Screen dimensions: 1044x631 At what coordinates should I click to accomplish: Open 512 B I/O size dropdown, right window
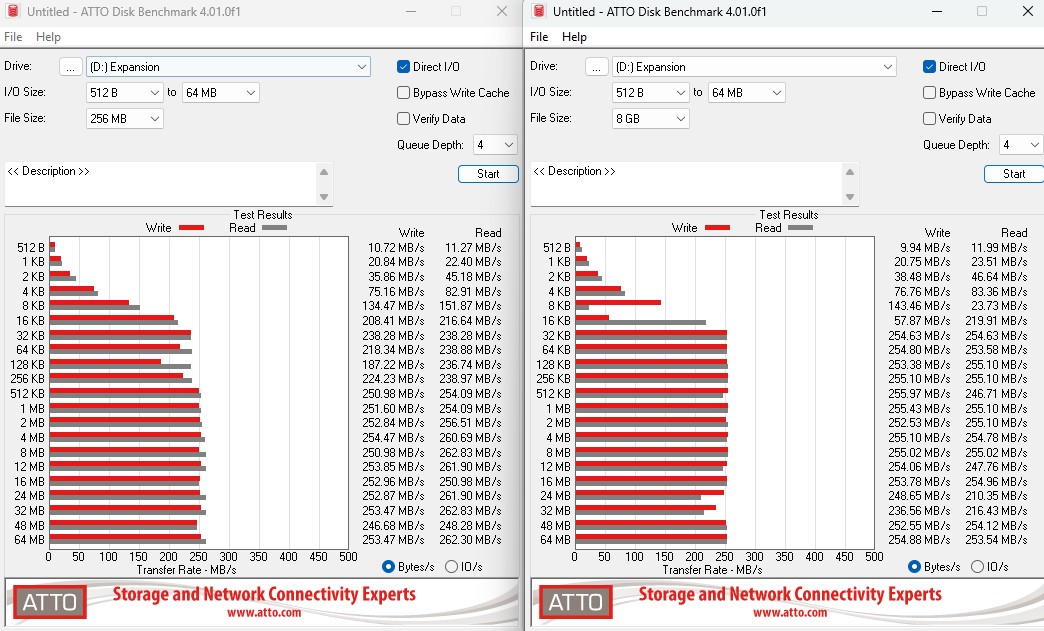click(x=651, y=93)
